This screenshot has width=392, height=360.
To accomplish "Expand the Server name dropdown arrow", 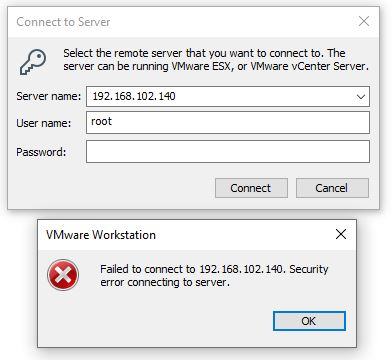I will tap(361, 97).
